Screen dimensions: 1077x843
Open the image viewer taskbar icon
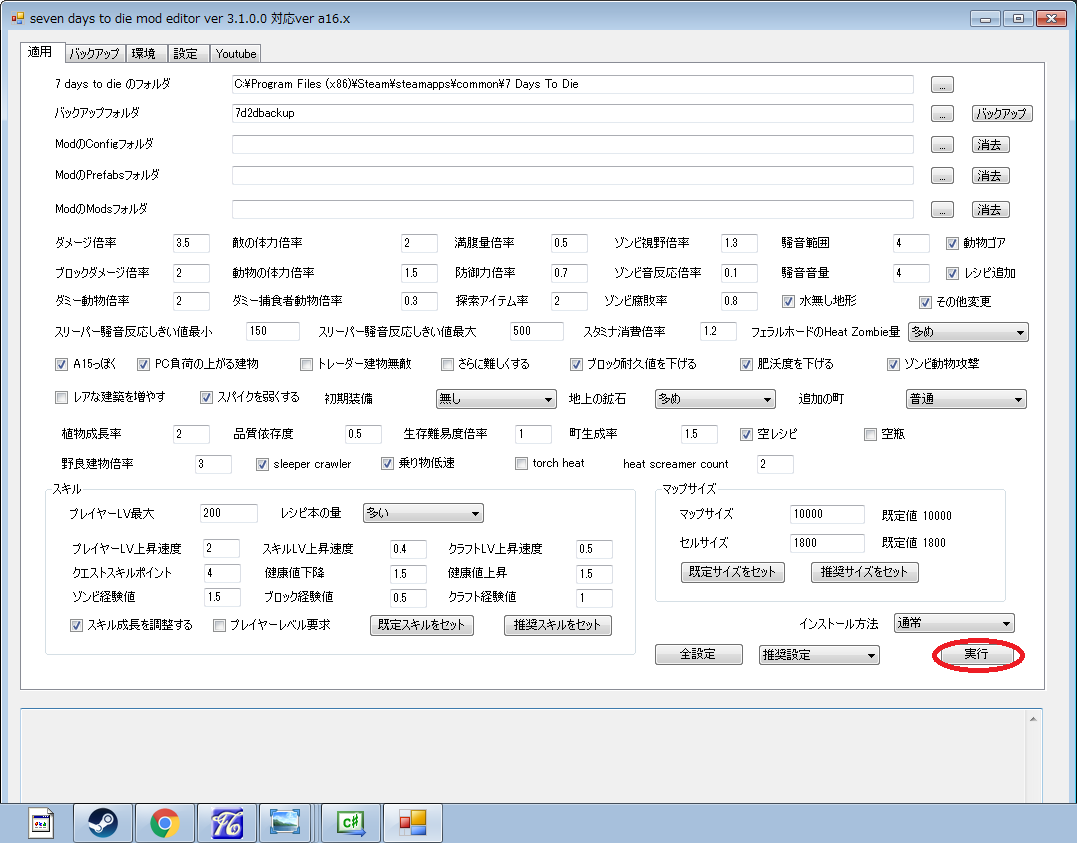(x=284, y=822)
